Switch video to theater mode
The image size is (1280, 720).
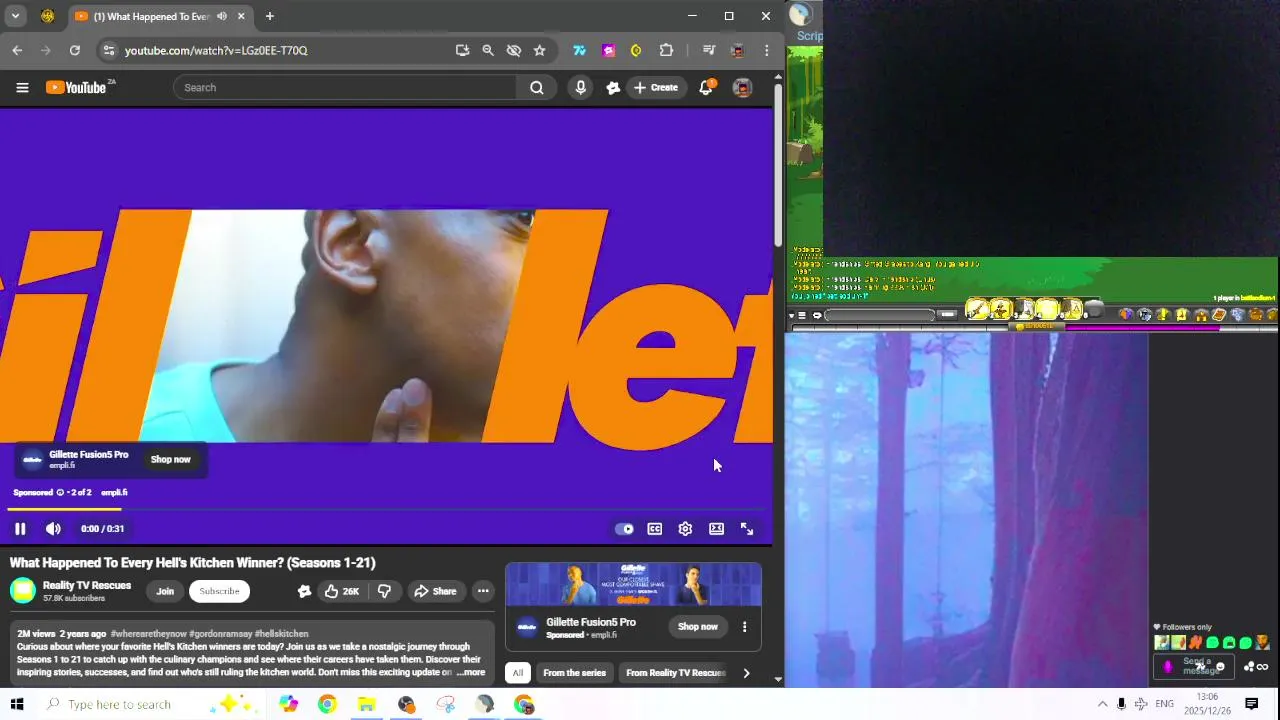click(x=716, y=529)
